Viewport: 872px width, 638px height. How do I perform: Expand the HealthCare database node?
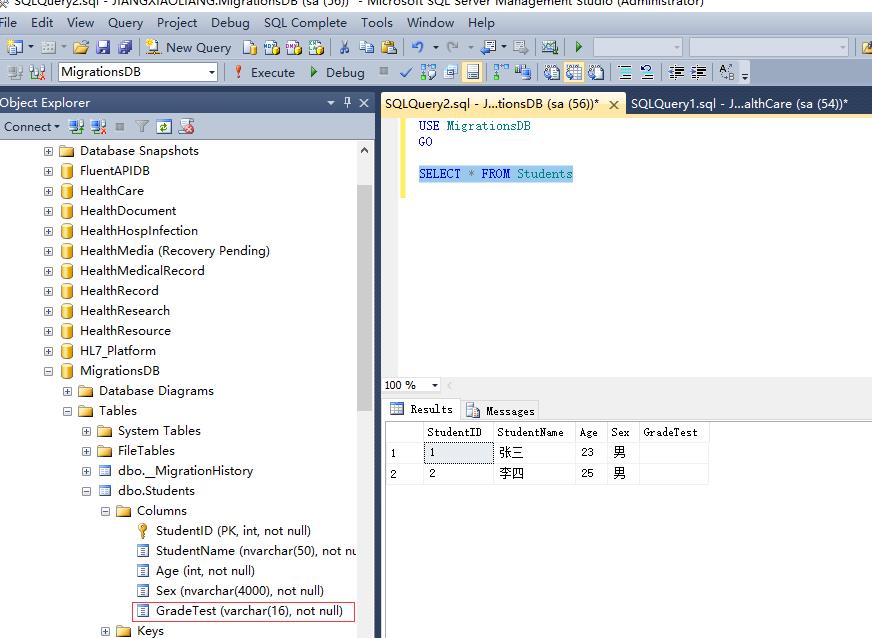[48, 191]
